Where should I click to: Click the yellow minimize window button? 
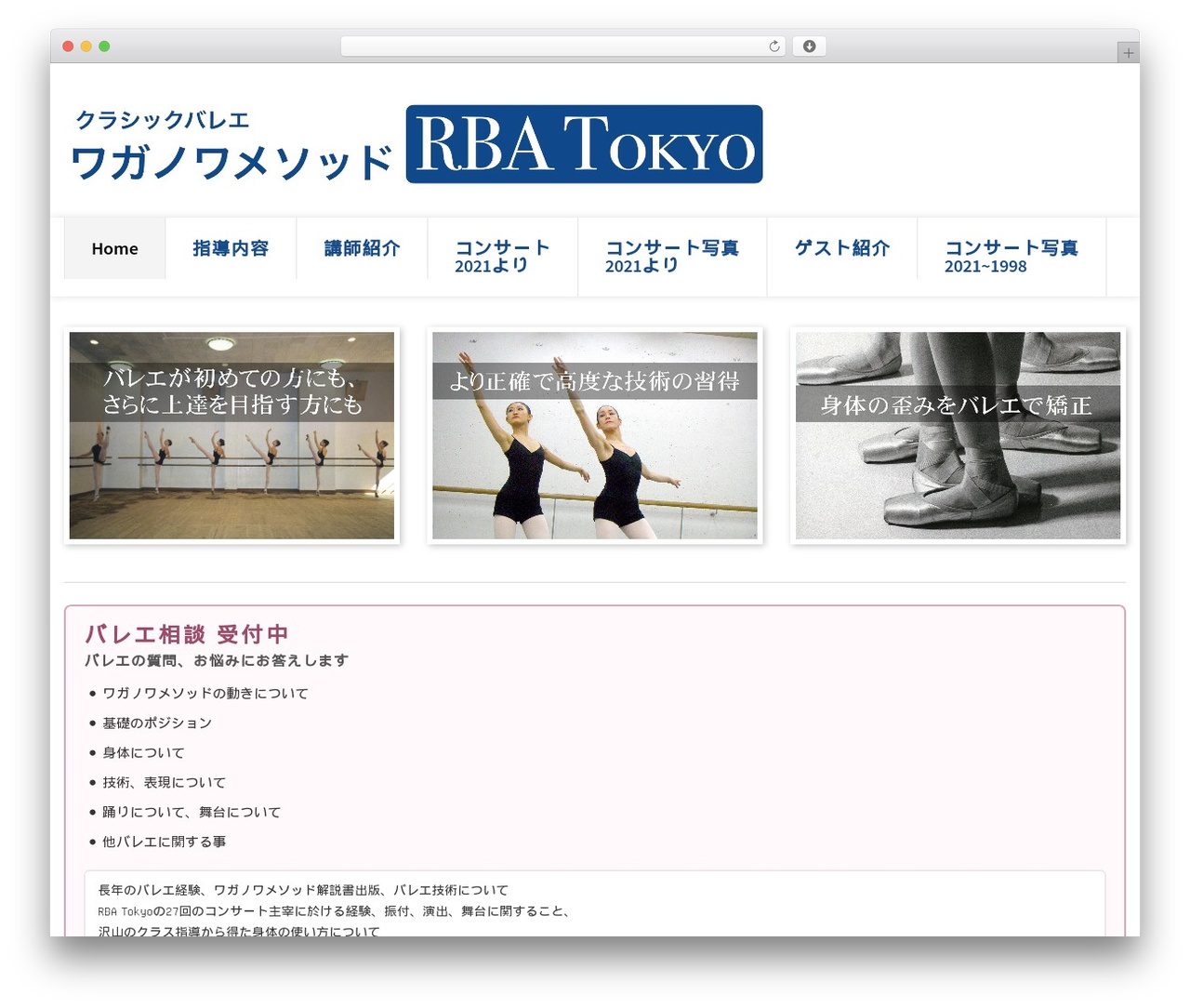click(x=86, y=46)
